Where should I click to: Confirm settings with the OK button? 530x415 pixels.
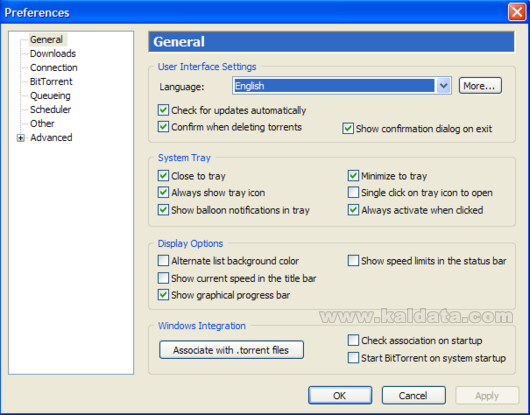(340, 395)
